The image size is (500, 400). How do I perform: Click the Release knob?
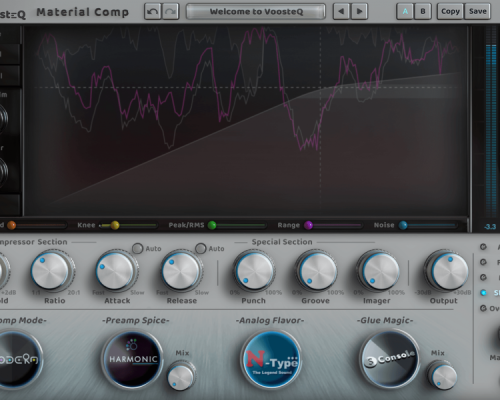[181, 270]
